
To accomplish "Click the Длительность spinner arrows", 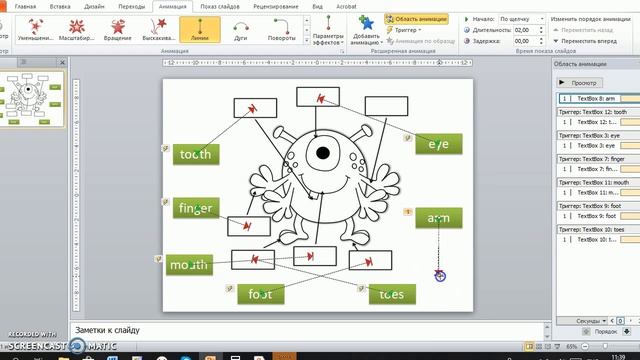I will (542, 30).
